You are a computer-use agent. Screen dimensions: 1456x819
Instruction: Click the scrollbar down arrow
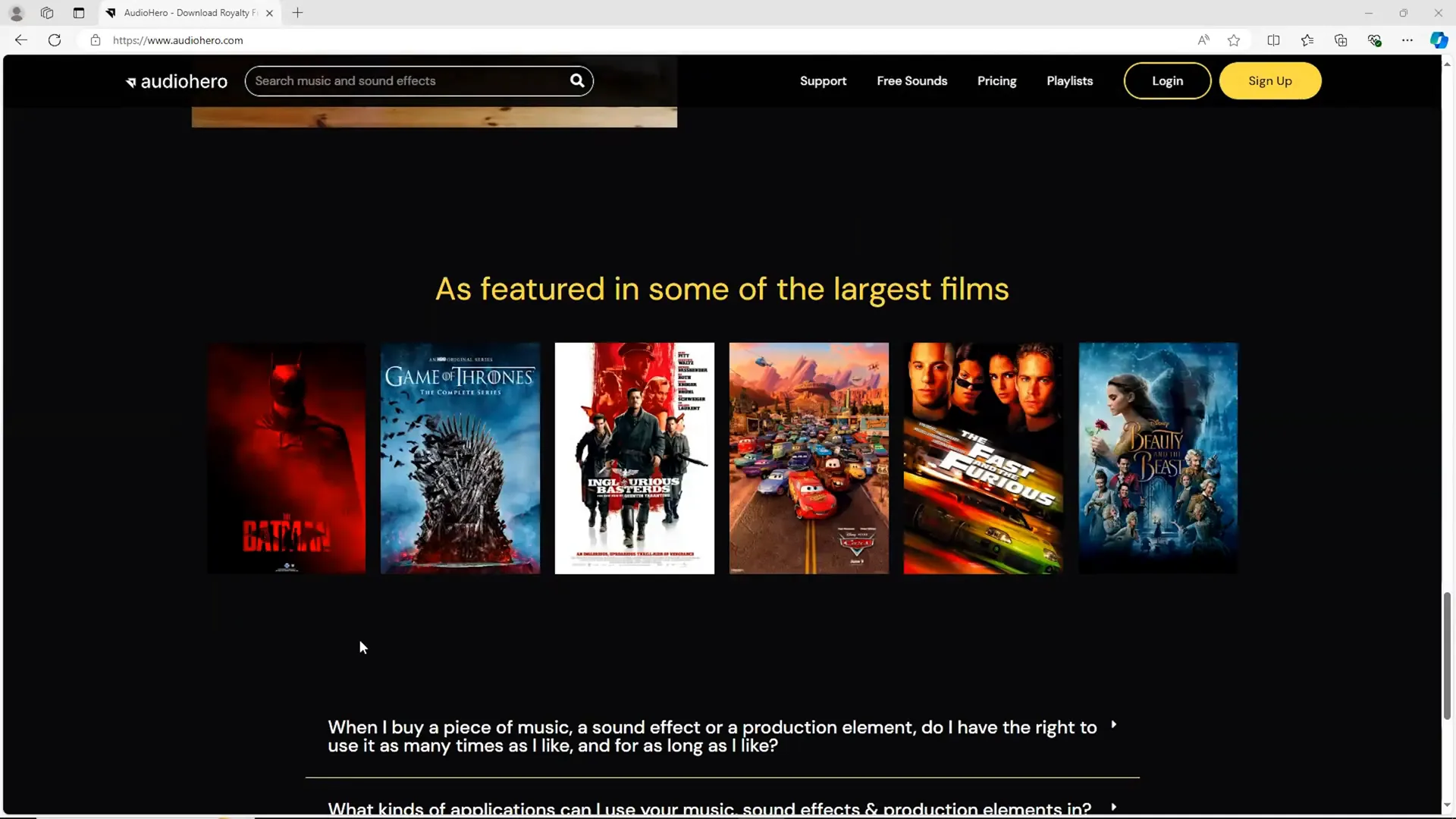point(1447,805)
